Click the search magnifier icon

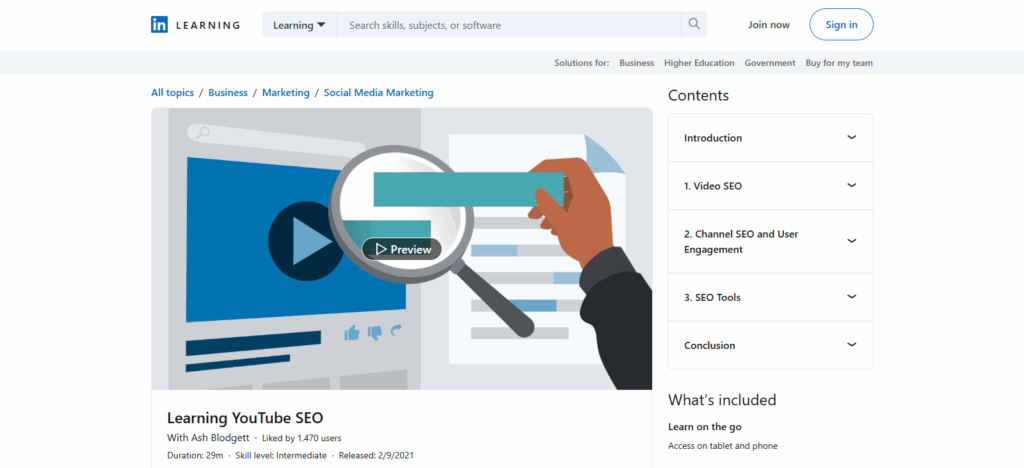(693, 25)
